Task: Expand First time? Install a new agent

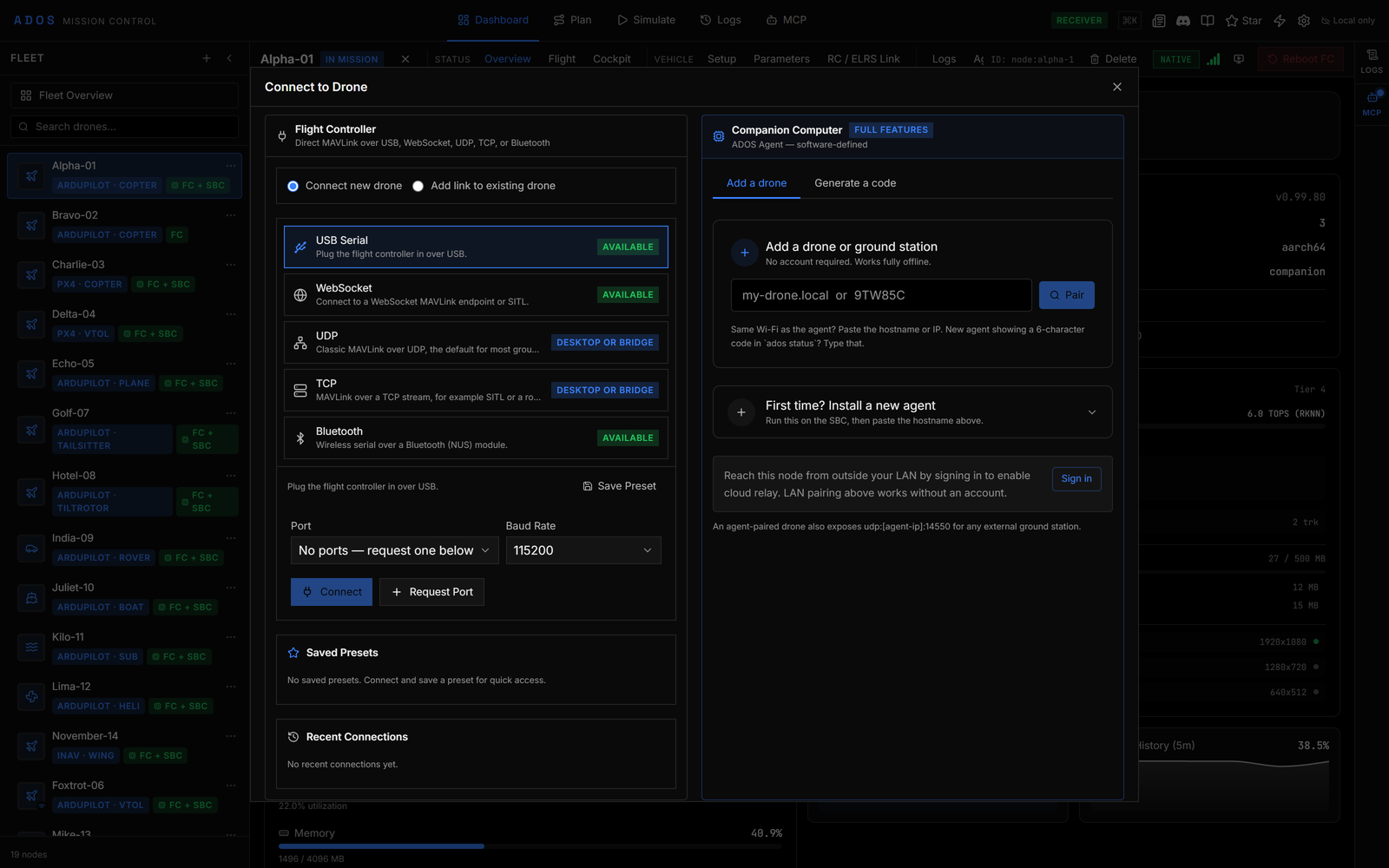Action: [912, 412]
